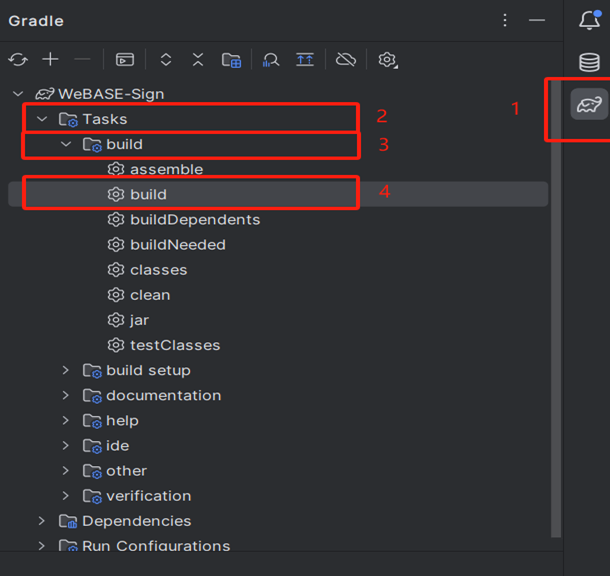Click the Select Opened File icon
Image resolution: width=610 pixels, height=576 pixels.
(x=305, y=60)
